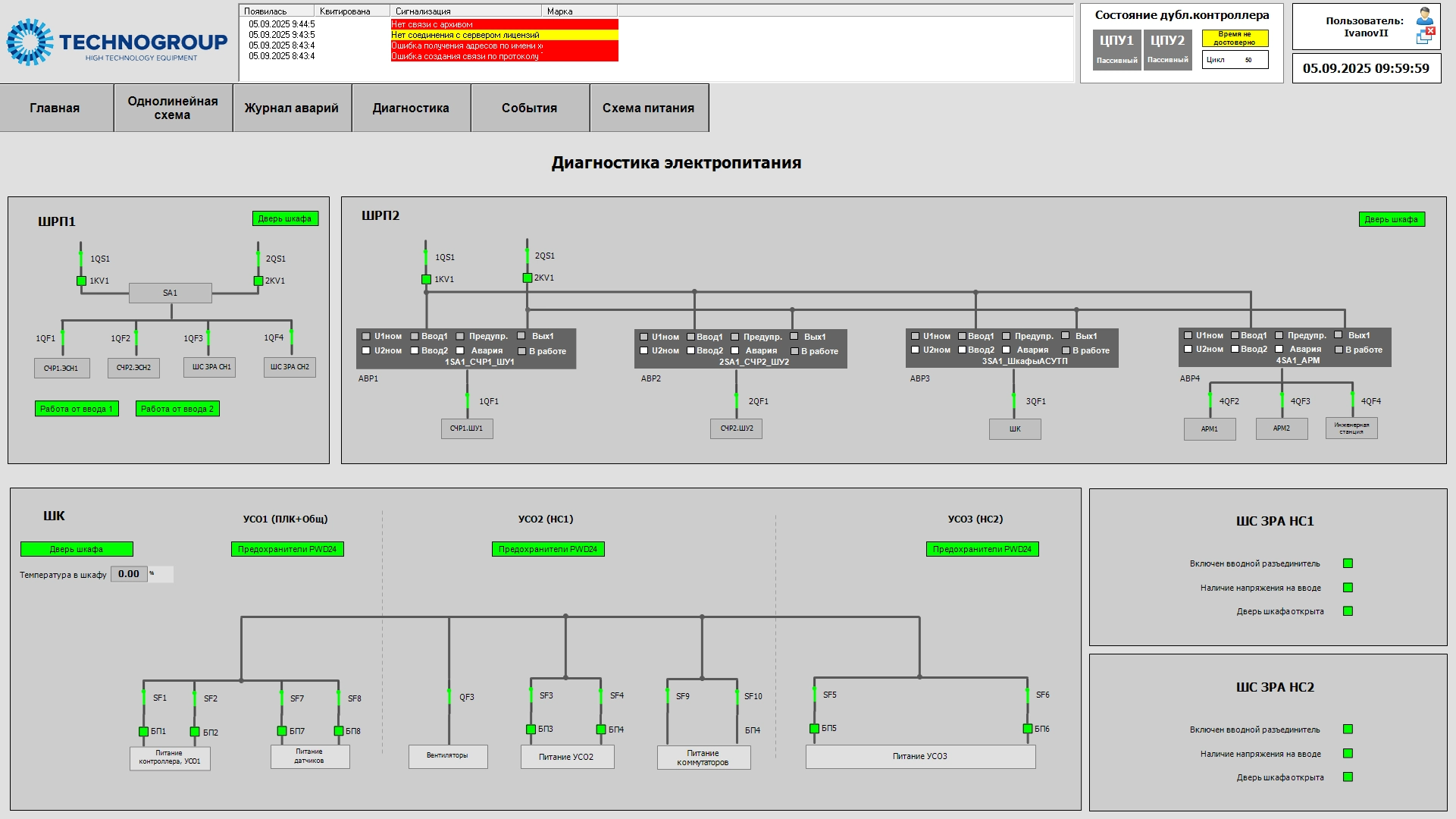Toggle Ввод2 checkbox in АВР3 block
1456x819 pixels.
(962, 350)
